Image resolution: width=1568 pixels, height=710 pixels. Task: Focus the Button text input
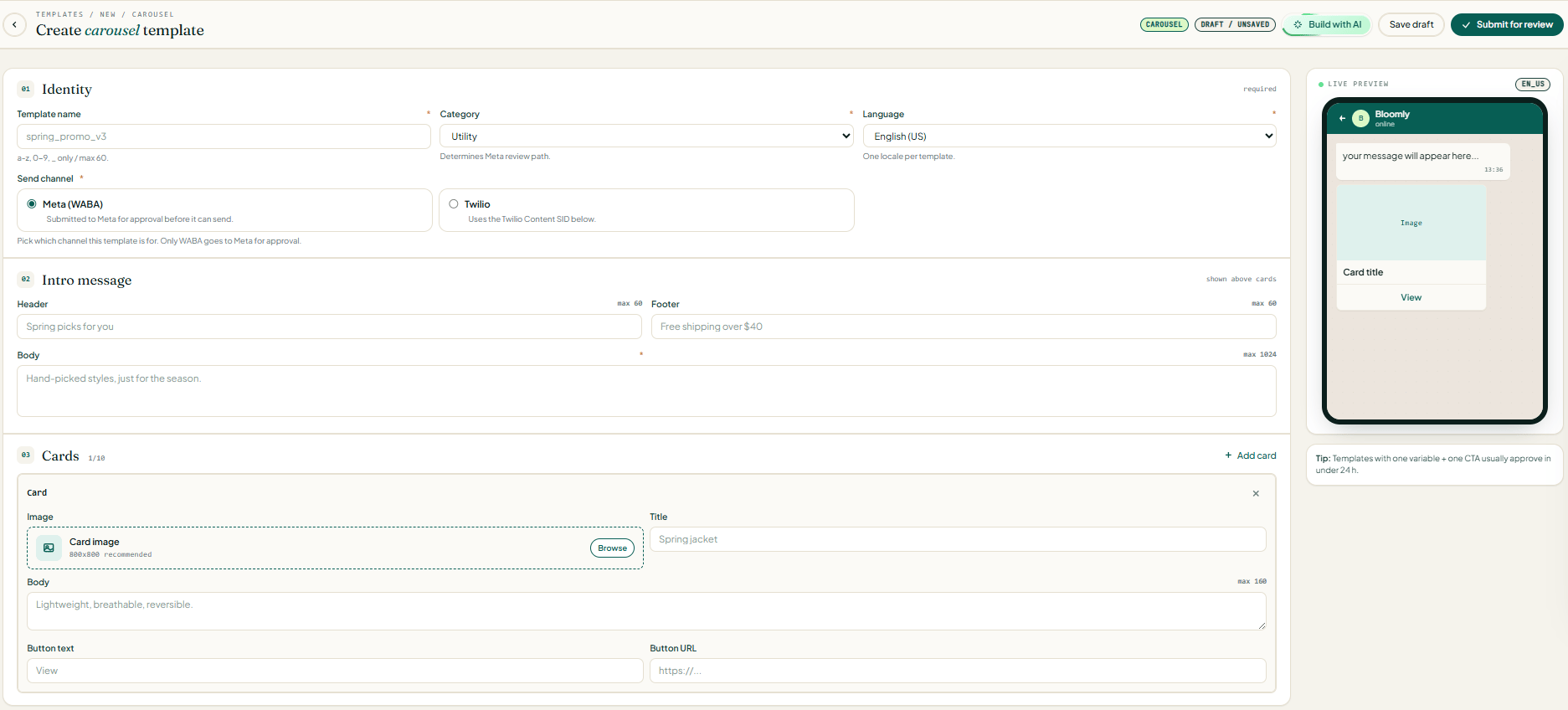click(x=335, y=671)
